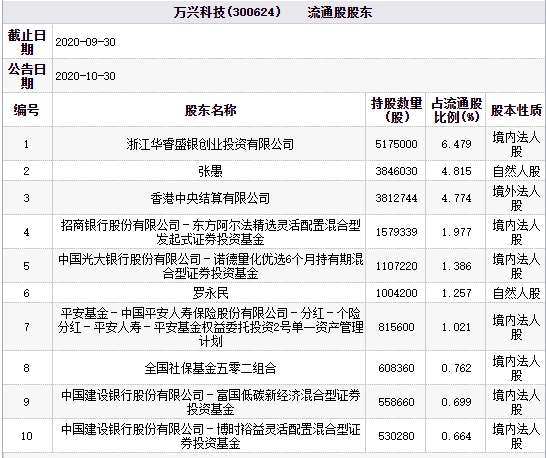546x458 pixels.
Task: Select 中国光大银行 诺德量化优选 fund name
Action: (x=210, y=266)
